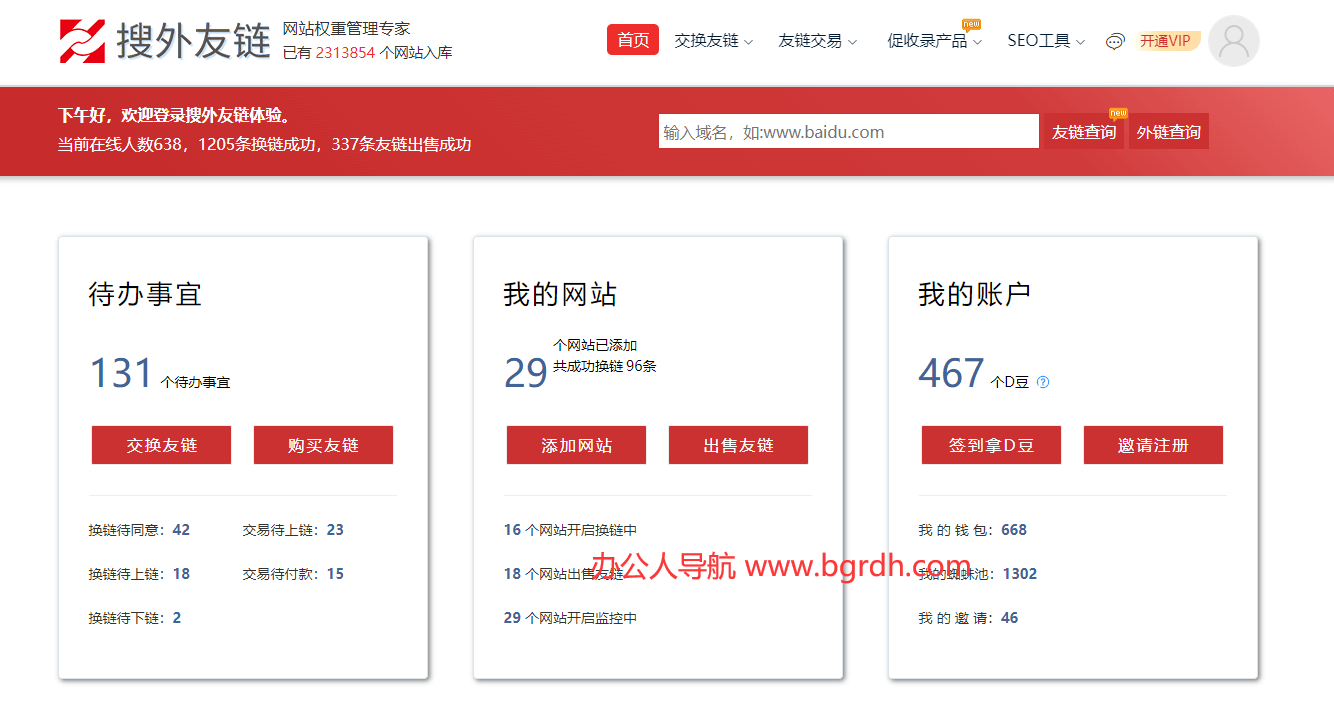The width and height of the screenshot is (1334, 705).
Task: Click the D豆 help question mark icon
Action: click(1043, 382)
